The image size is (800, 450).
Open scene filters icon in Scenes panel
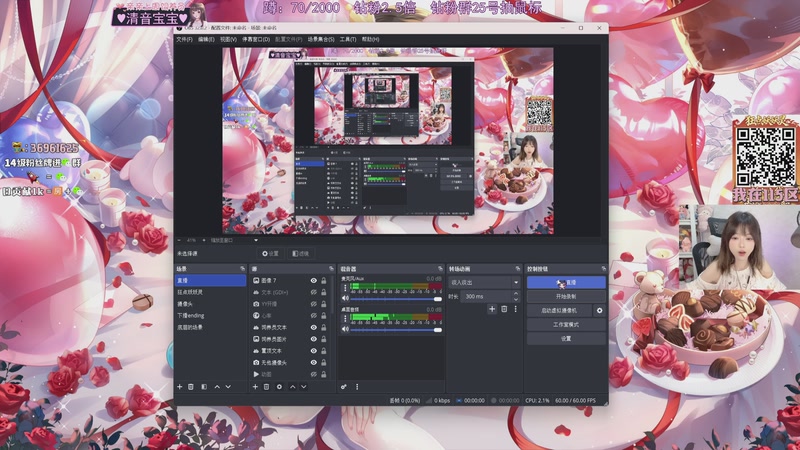pos(204,387)
